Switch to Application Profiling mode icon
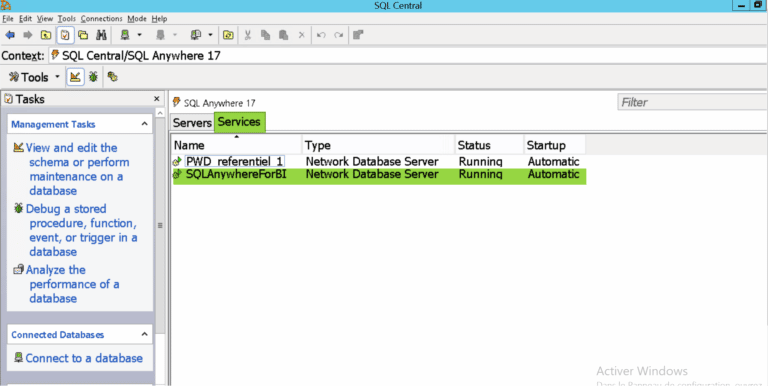The image size is (768, 386). pos(113,77)
